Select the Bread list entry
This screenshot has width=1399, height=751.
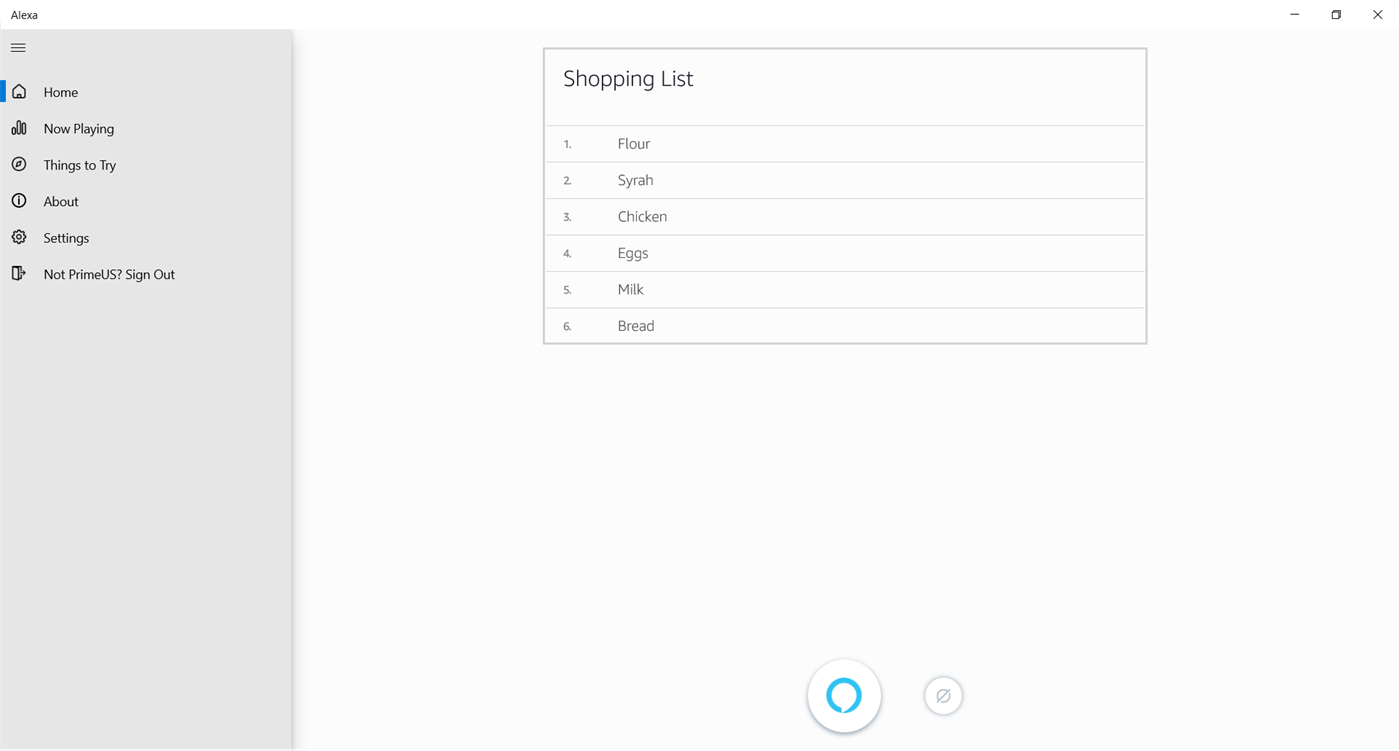pos(636,326)
